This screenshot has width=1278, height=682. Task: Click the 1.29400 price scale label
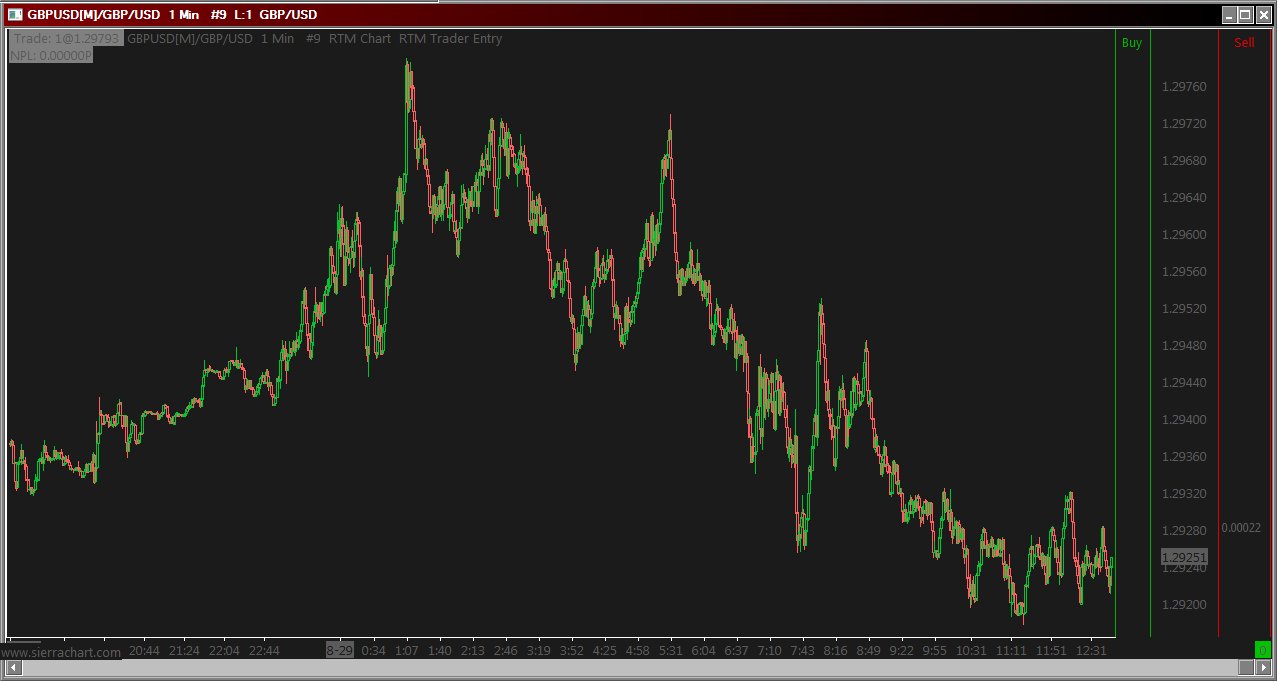(1184, 420)
